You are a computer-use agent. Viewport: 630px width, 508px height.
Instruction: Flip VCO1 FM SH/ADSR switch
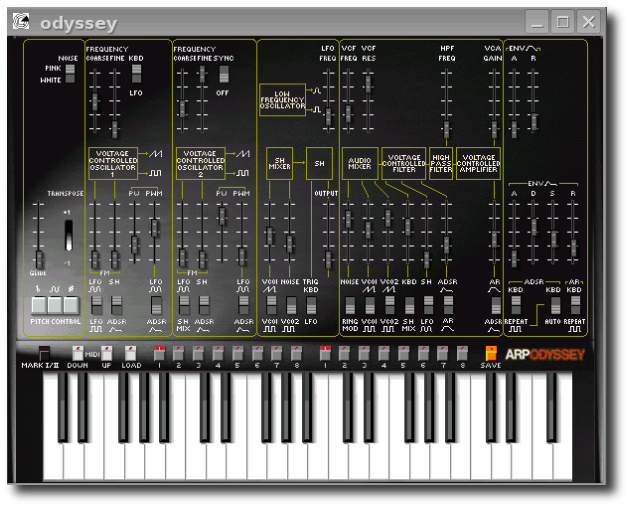[116, 306]
